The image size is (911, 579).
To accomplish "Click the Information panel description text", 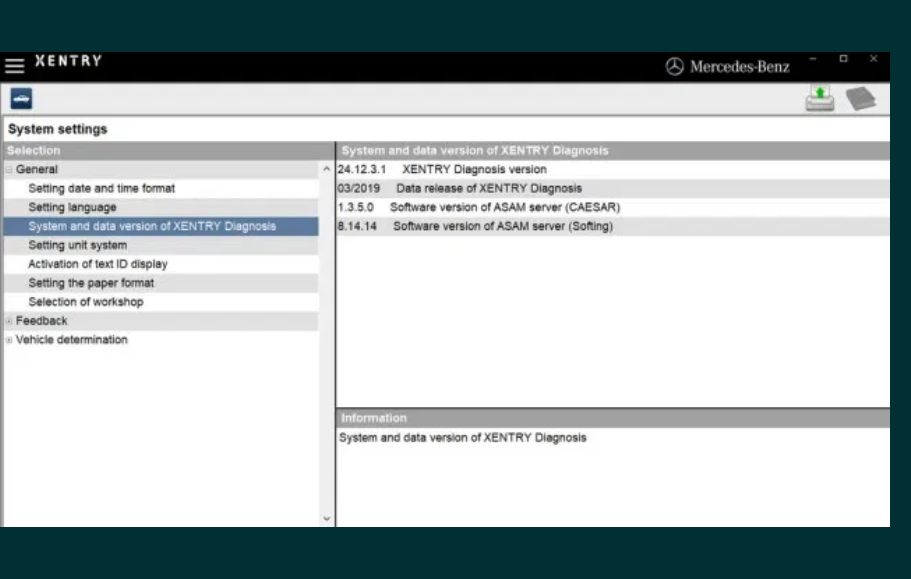I will pos(463,438).
